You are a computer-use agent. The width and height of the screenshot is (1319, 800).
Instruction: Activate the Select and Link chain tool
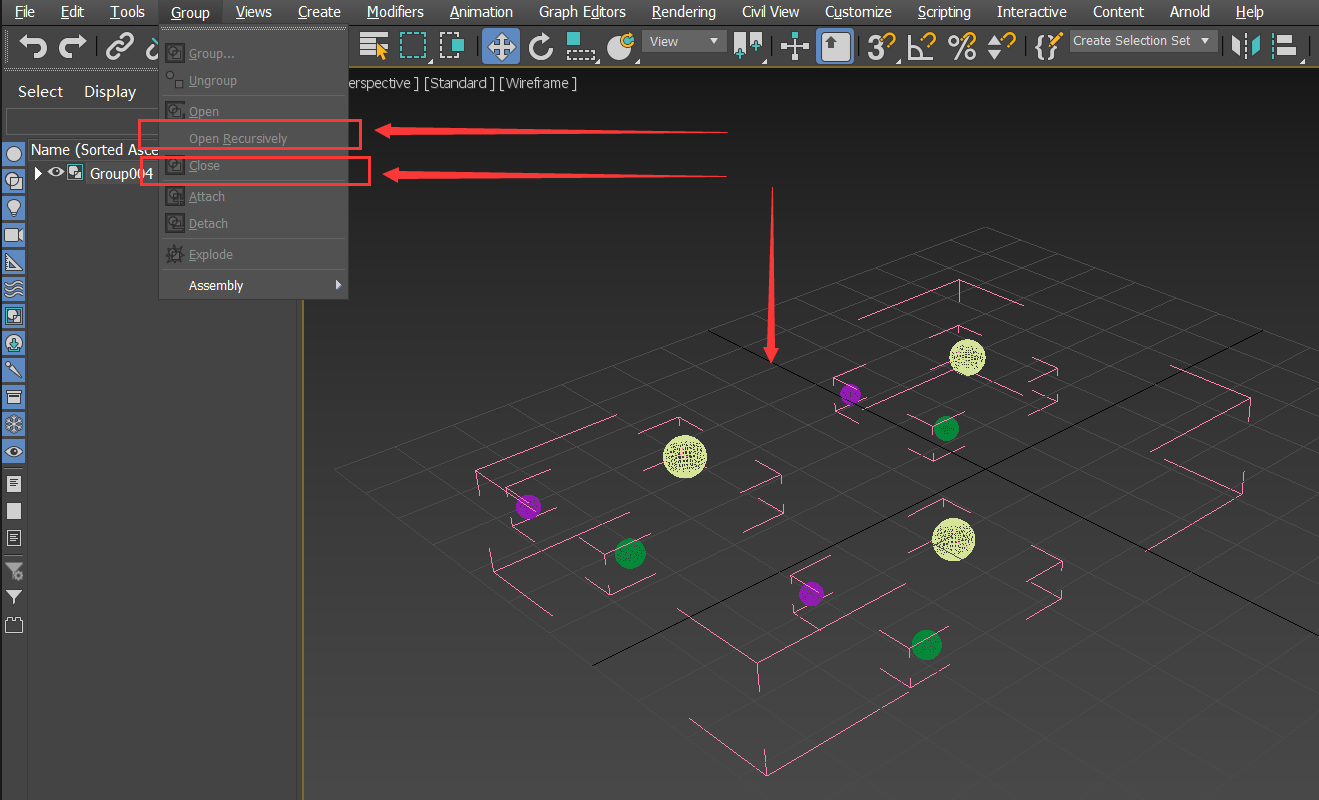(x=119, y=46)
